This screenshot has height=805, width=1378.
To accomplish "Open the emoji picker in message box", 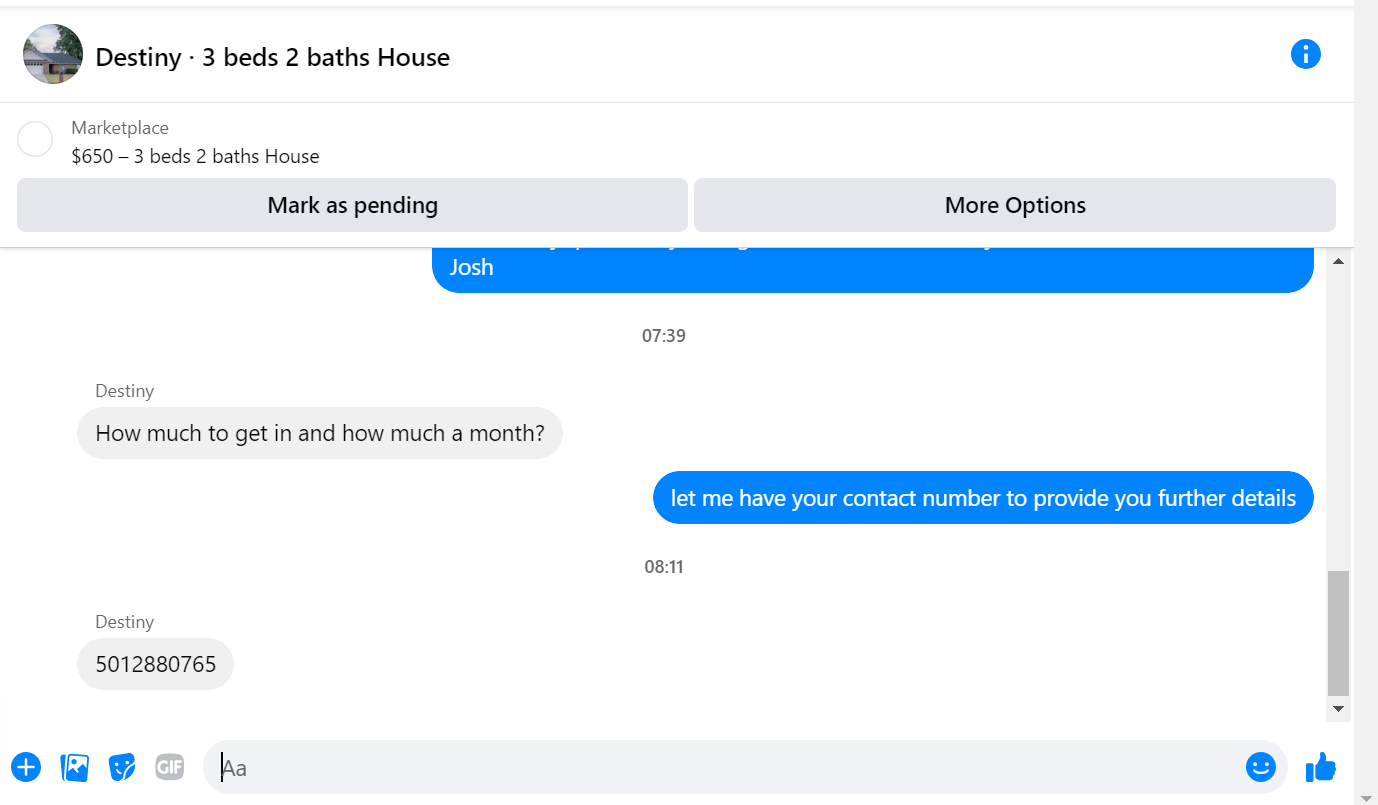I will coord(1261,767).
